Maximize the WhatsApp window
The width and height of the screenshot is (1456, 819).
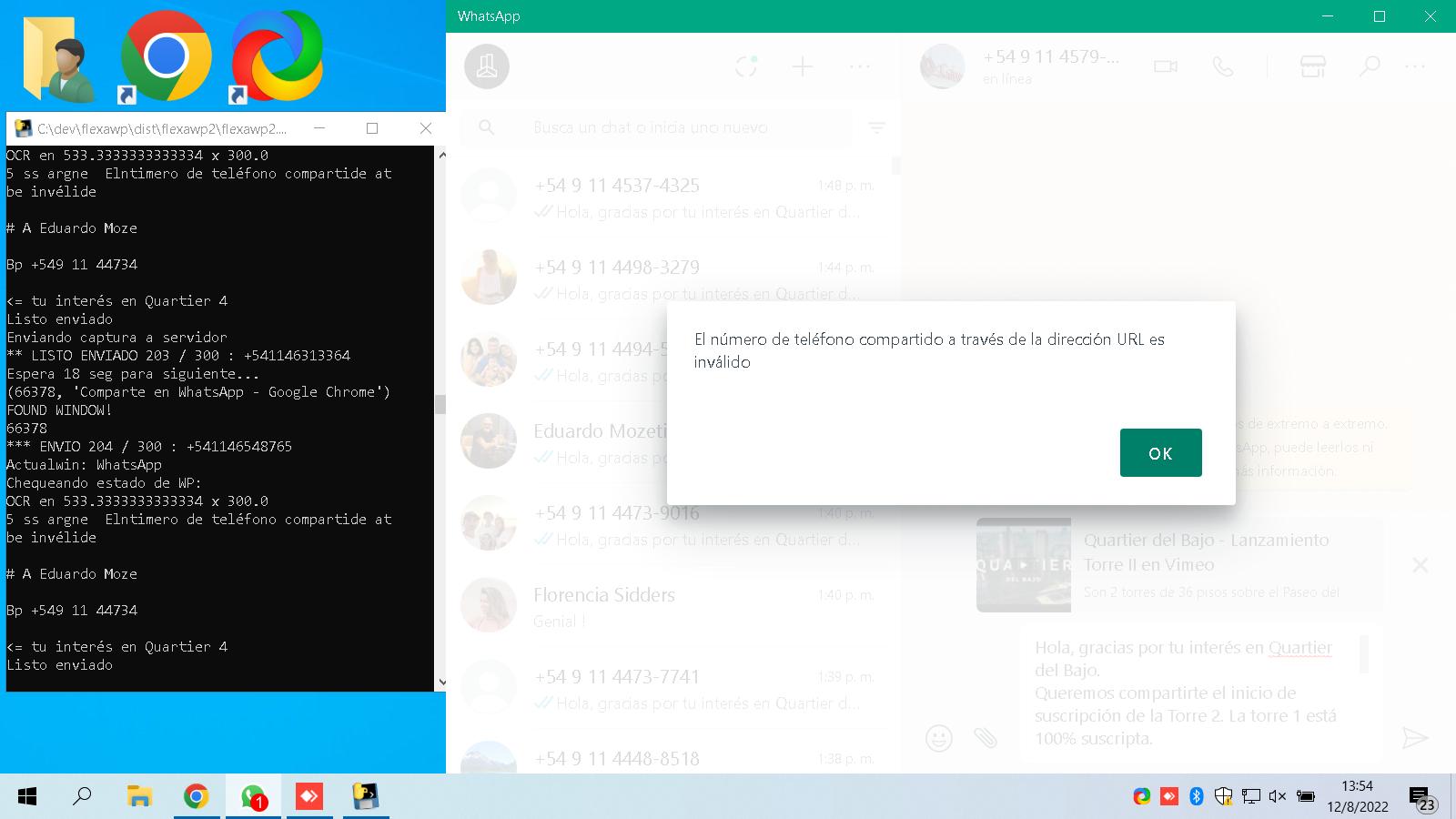1380,16
